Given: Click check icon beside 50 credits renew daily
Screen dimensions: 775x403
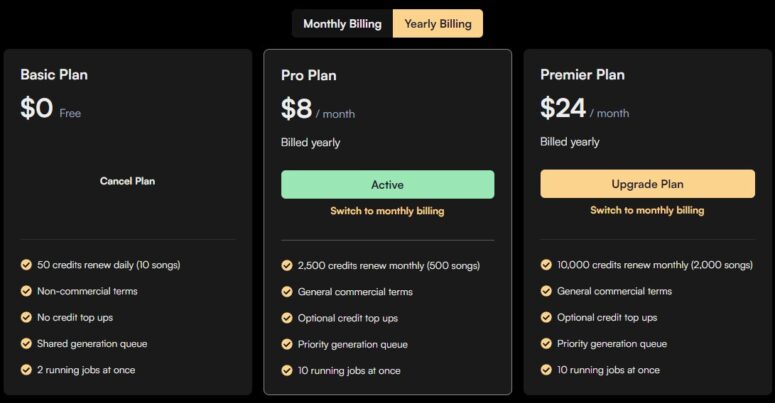Looking at the screenshot, I should coord(26,265).
